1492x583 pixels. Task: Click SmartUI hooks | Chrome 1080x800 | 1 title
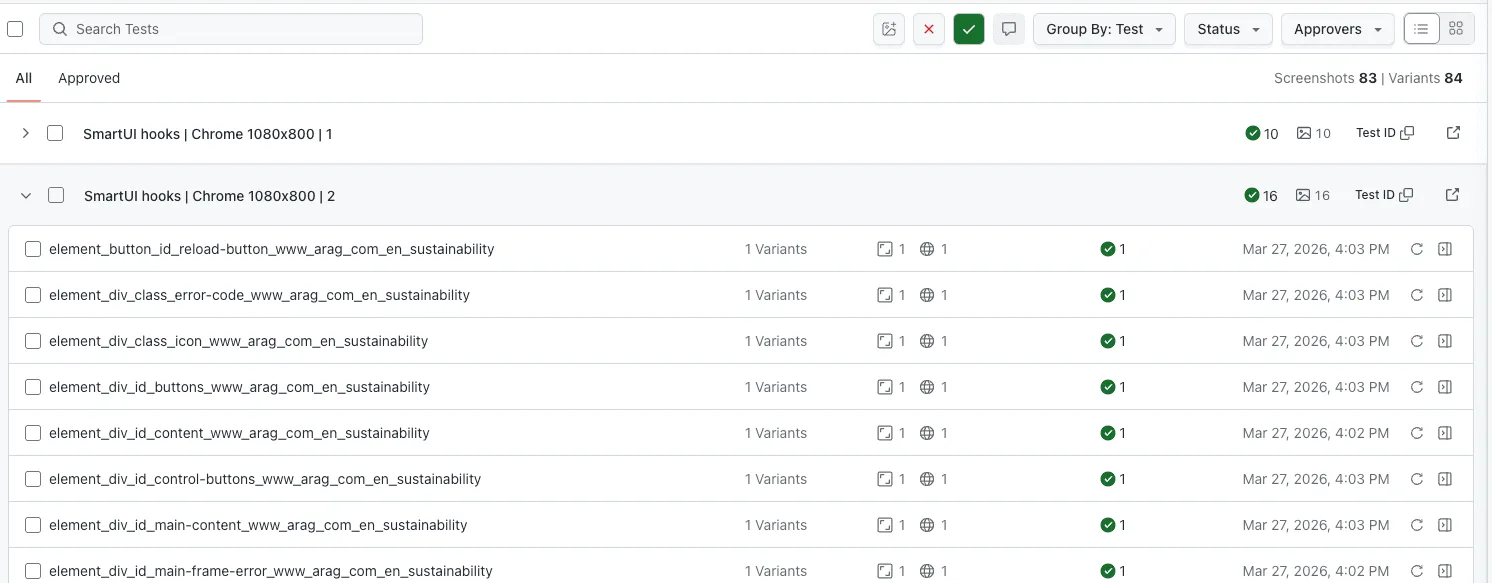(x=208, y=133)
